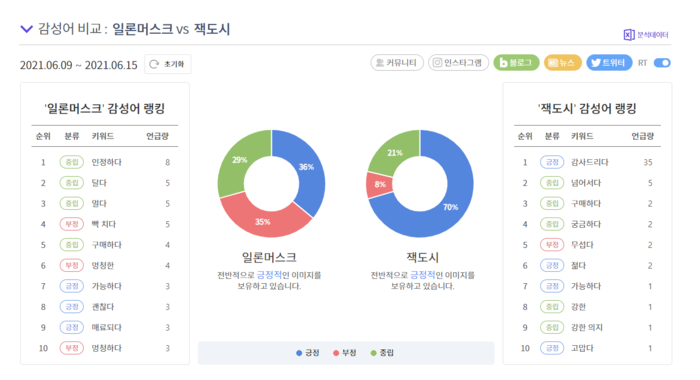Click the Twitter bird icon

pos(596,63)
